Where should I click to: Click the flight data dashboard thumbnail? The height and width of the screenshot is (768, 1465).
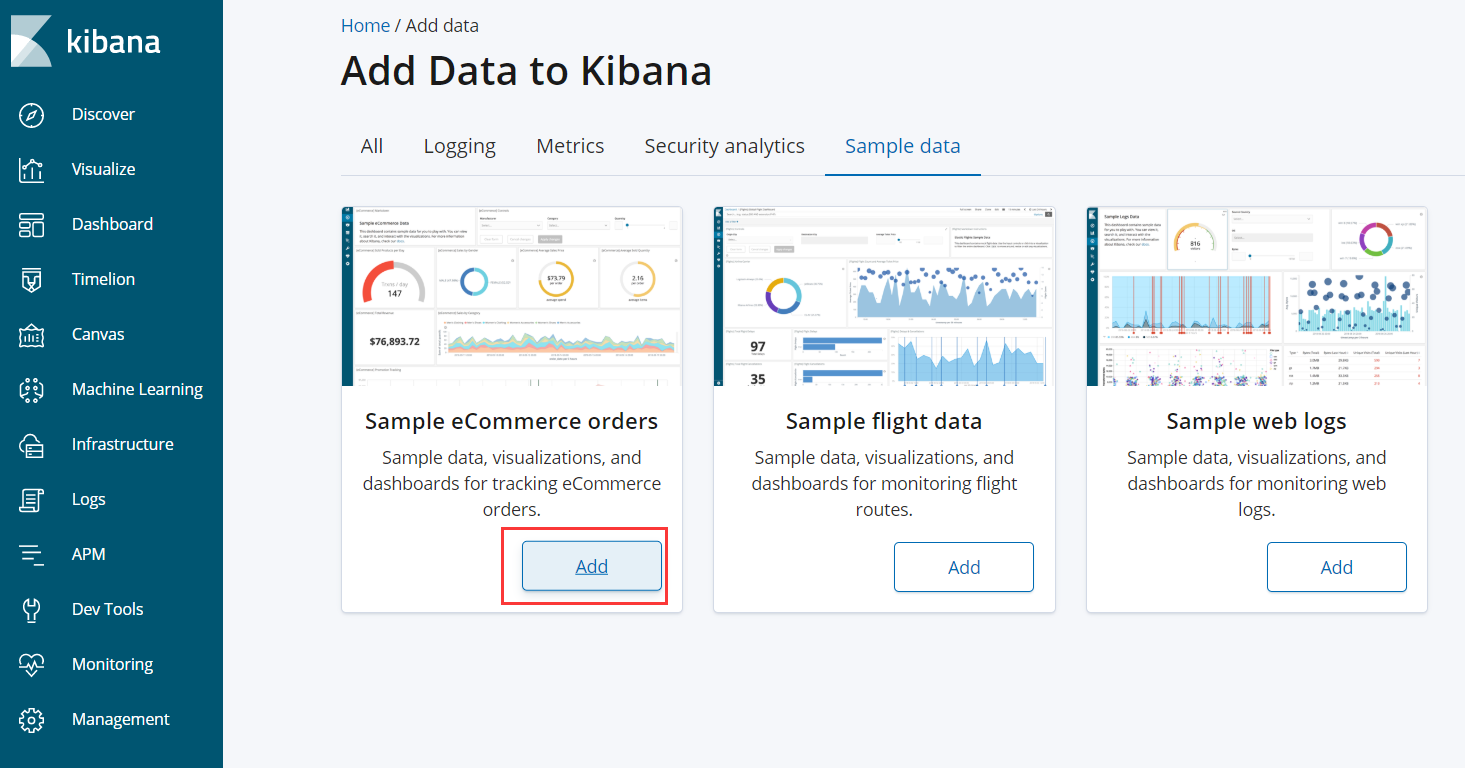pos(884,296)
